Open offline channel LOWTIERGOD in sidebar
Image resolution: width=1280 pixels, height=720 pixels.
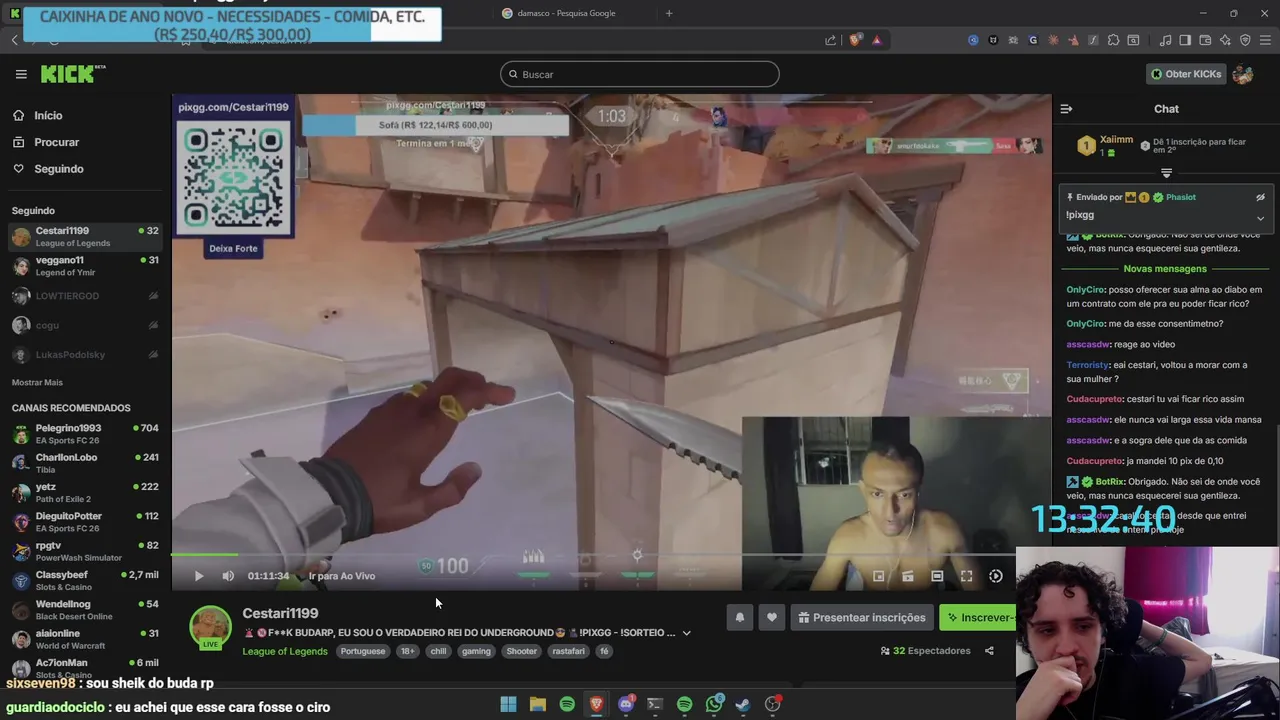[x=85, y=296]
